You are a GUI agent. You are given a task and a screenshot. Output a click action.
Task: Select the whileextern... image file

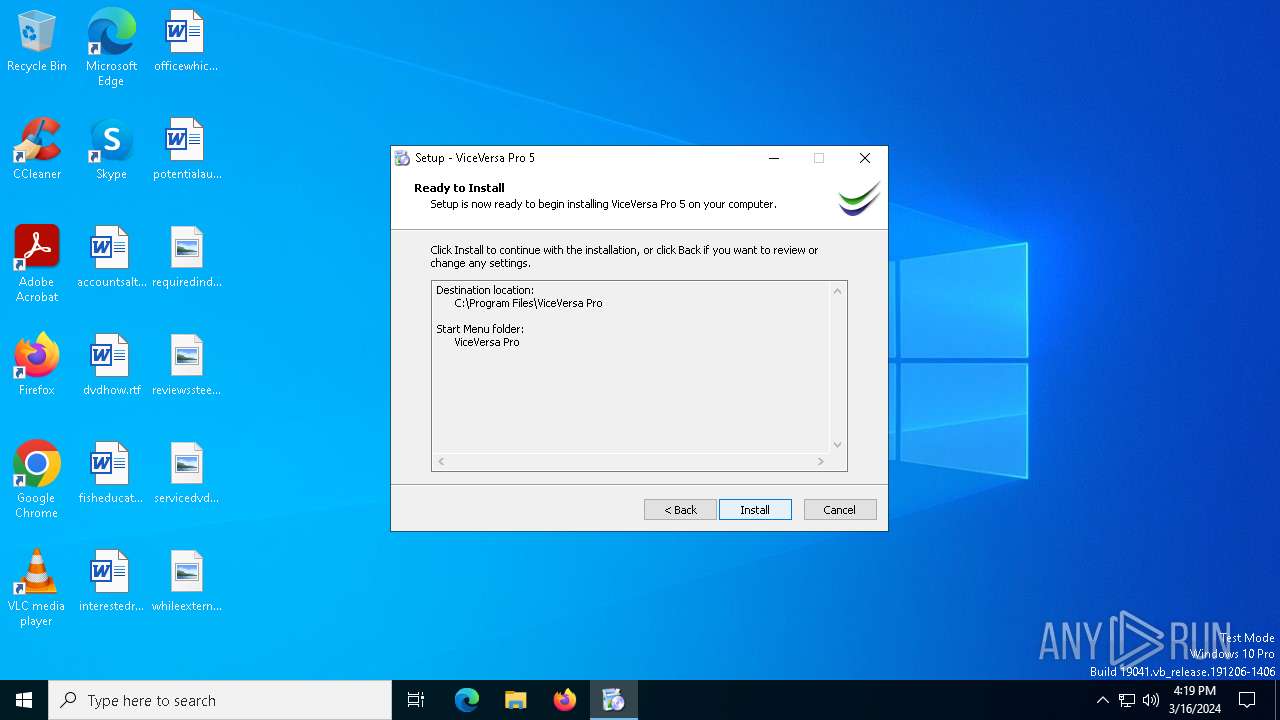pos(186,580)
